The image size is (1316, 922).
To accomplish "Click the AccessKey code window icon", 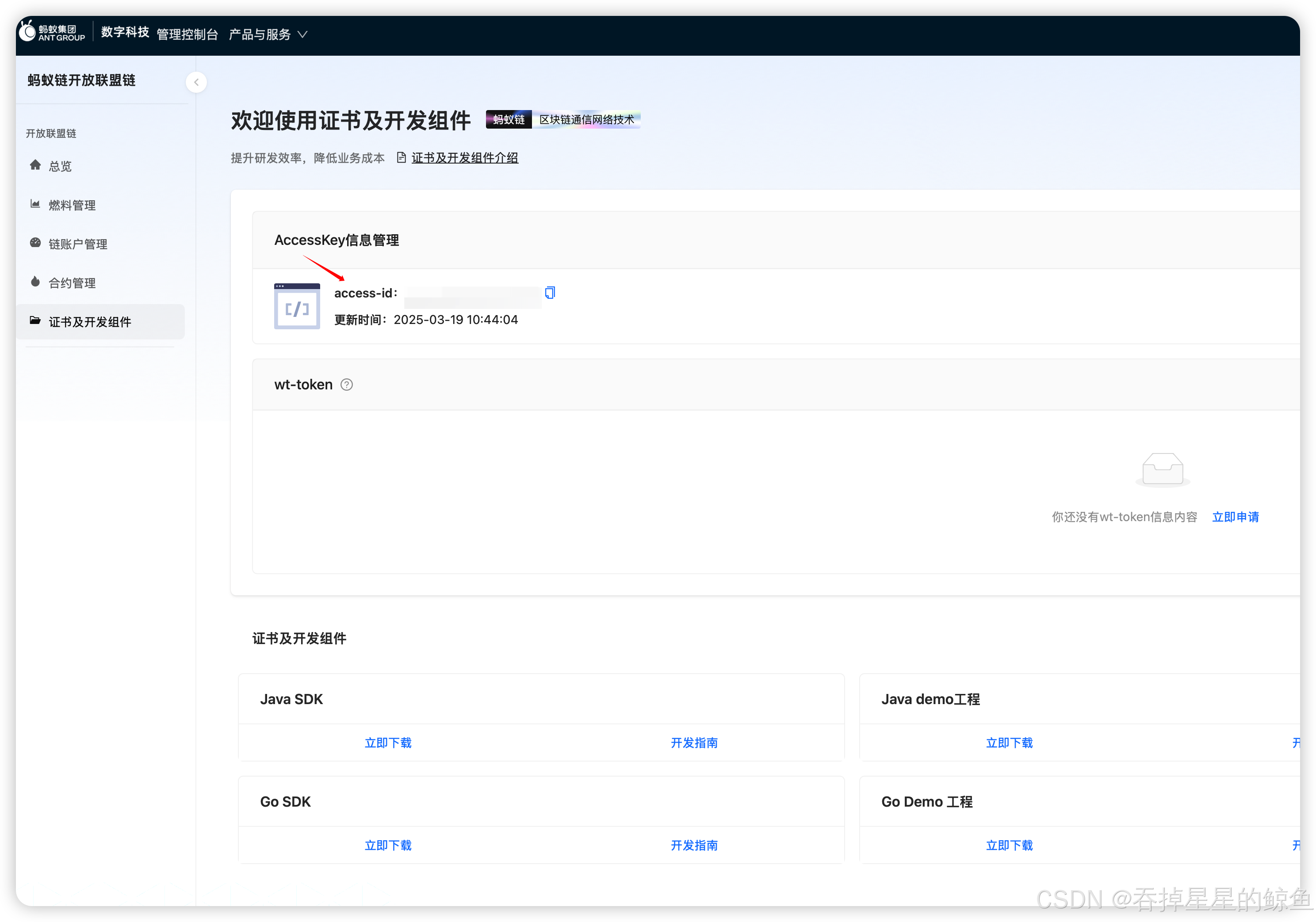I will pyautogui.click(x=297, y=306).
